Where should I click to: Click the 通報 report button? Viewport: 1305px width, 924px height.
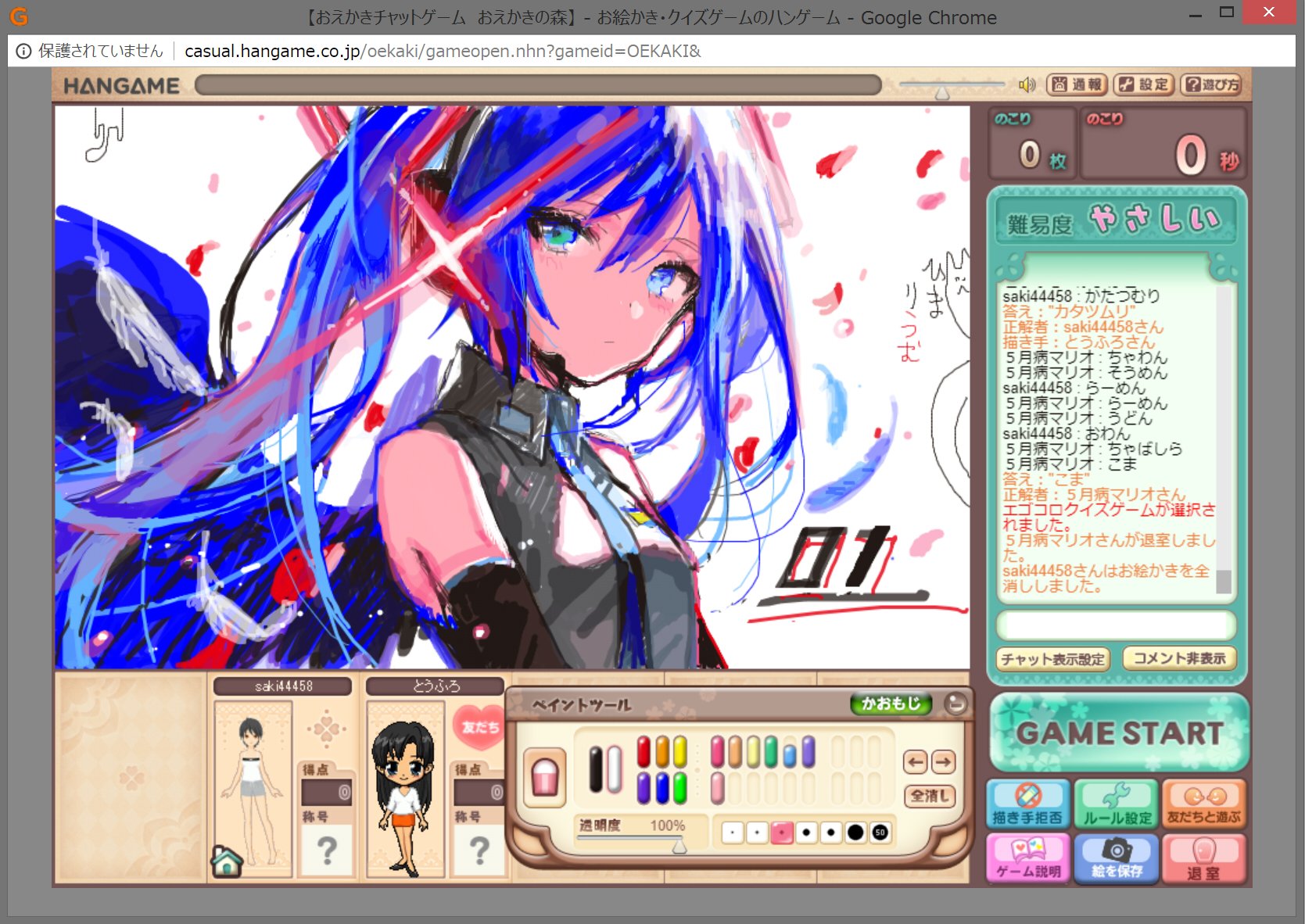pyautogui.click(x=1077, y=84)
